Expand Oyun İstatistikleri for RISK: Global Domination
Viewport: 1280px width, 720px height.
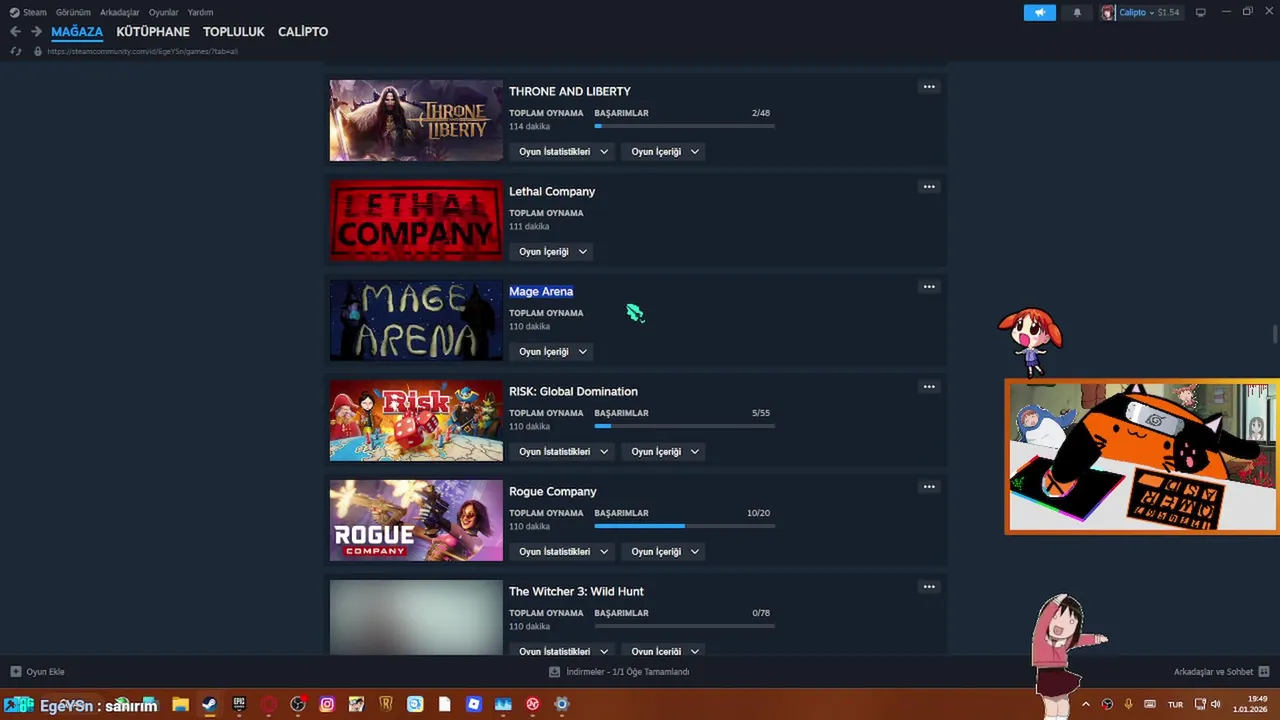coord(563,452)
